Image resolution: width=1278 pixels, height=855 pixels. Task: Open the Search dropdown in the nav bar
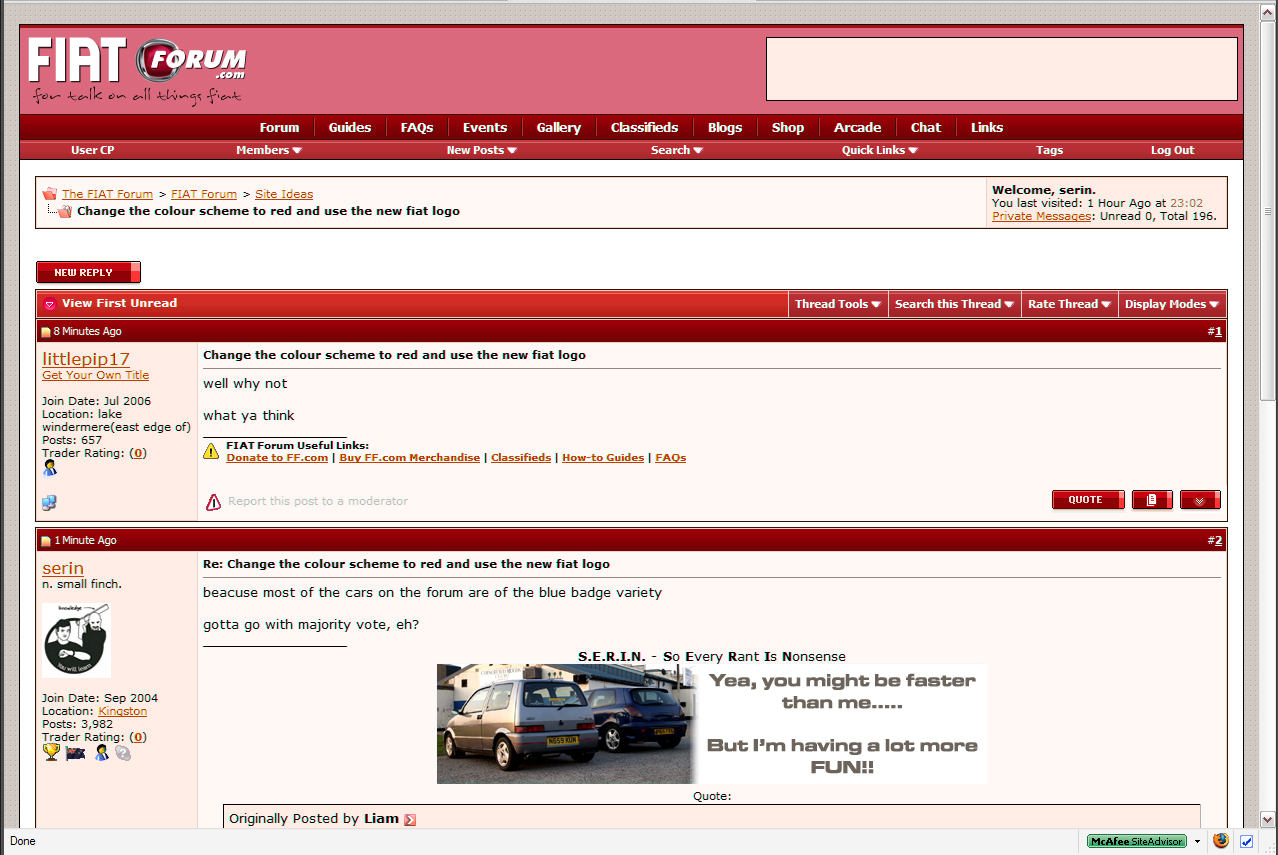coord(677,150)
